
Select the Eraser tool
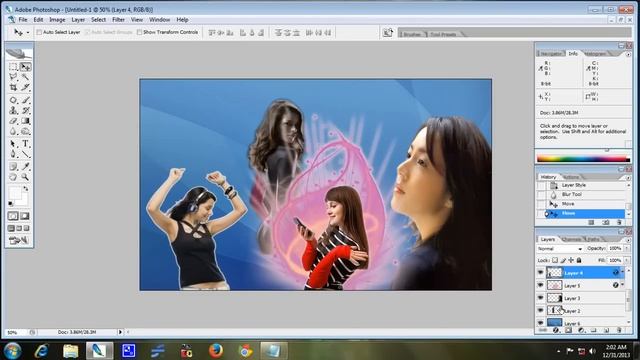(x=13, y=121)
